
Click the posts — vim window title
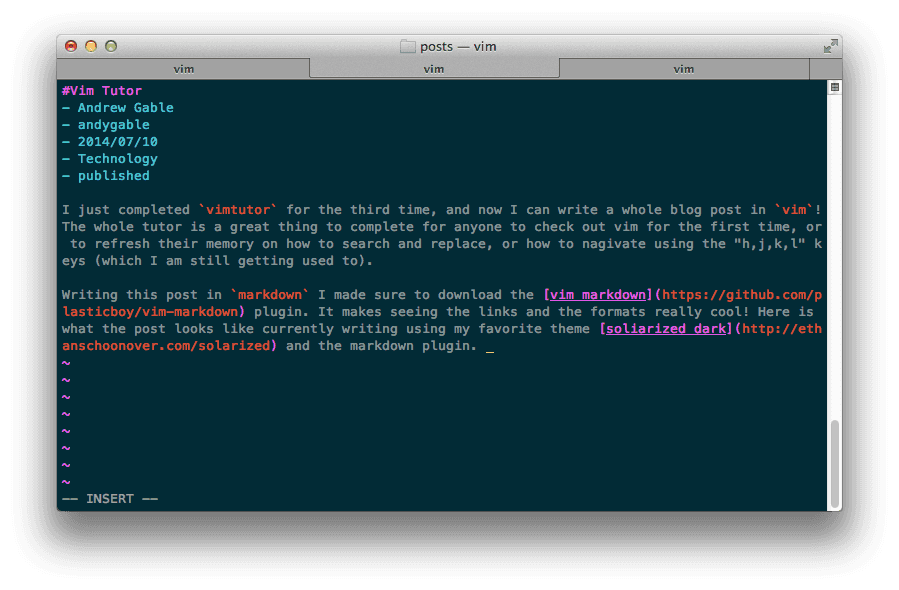(458, 46)
